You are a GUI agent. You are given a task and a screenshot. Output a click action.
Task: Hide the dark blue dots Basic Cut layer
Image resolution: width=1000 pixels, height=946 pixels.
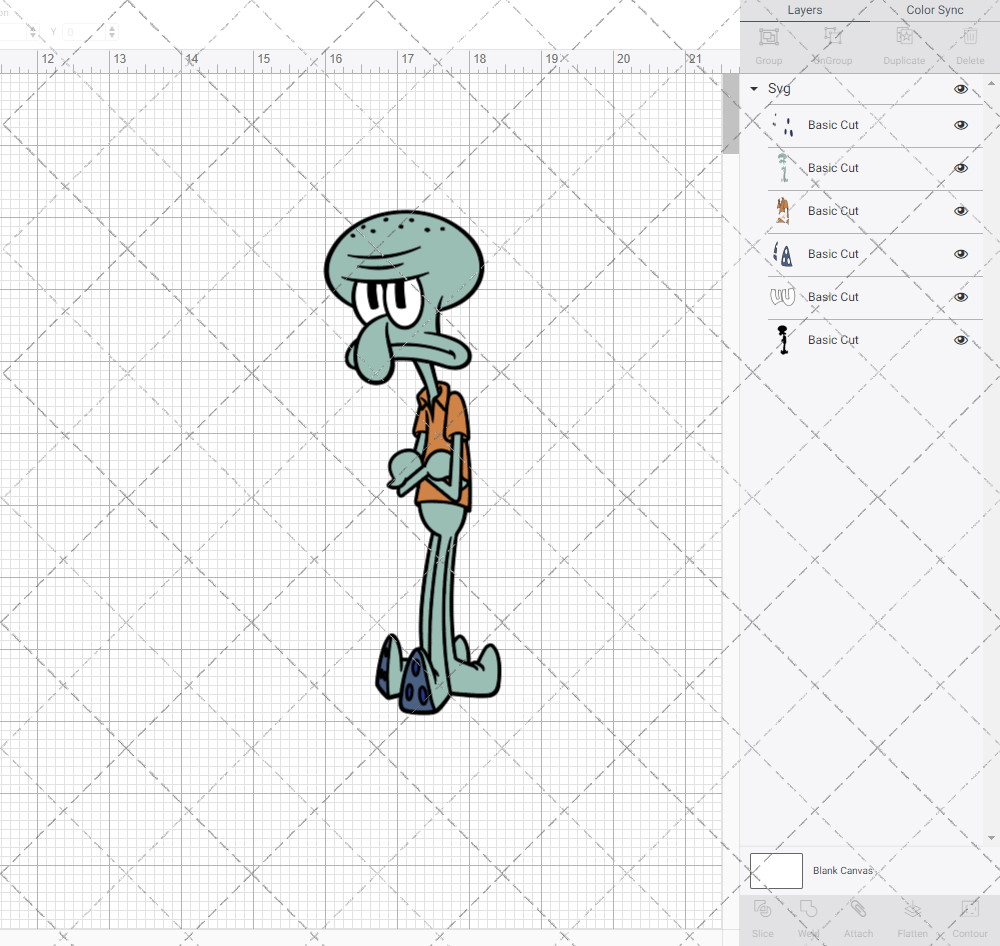[960, 125]
